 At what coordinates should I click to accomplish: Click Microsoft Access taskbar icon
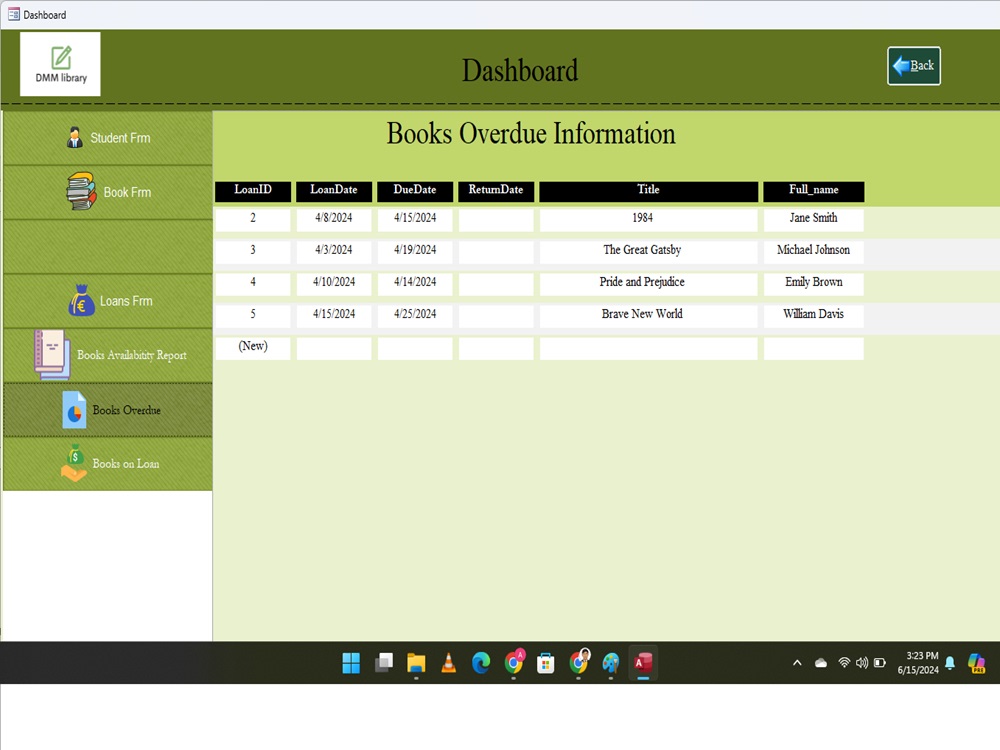(x=643, y=663)
